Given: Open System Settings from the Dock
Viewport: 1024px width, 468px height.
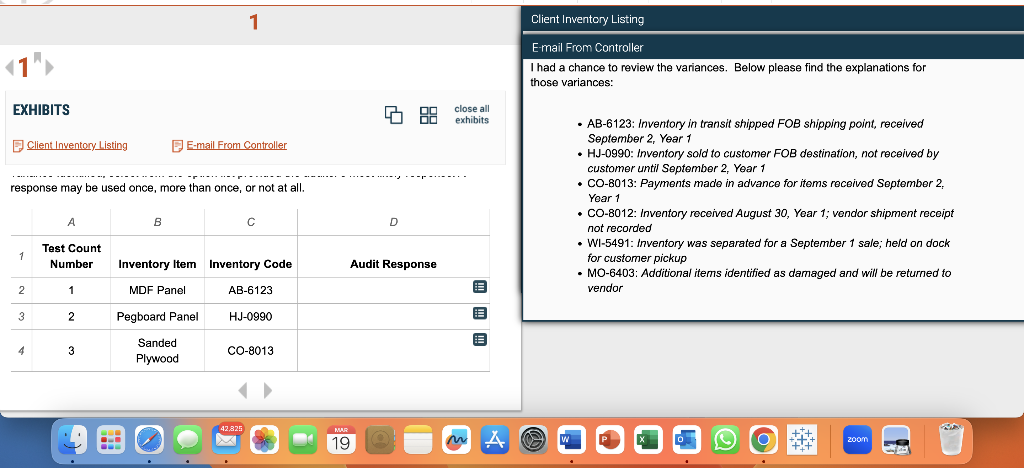Looking at the screenshot, I should 533,440.
